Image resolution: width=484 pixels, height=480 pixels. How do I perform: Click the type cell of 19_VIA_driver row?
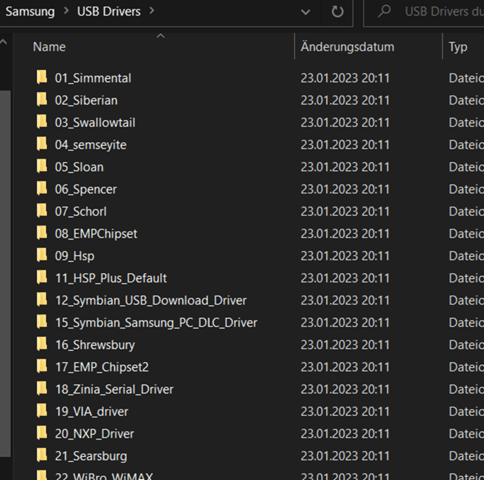466,412
